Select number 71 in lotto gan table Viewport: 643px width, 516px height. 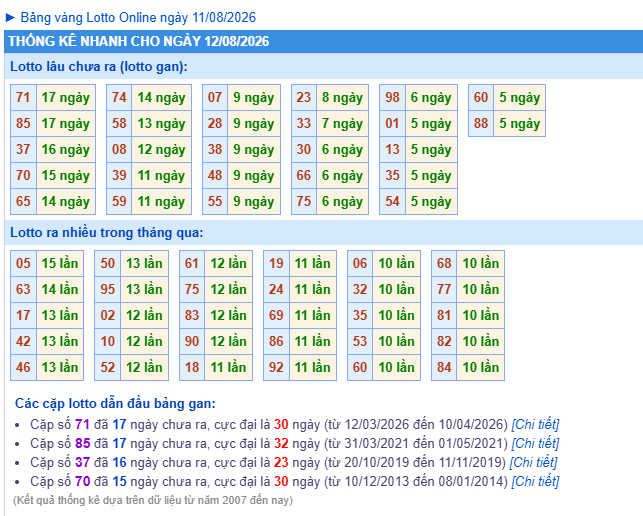23,98
